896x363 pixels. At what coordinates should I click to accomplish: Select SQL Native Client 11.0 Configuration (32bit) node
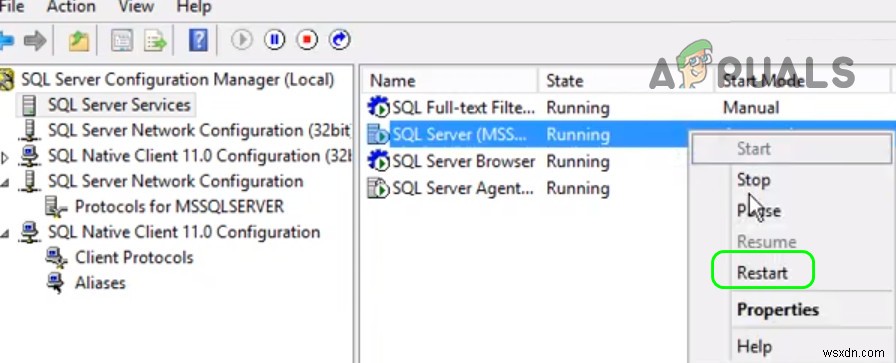199,155
